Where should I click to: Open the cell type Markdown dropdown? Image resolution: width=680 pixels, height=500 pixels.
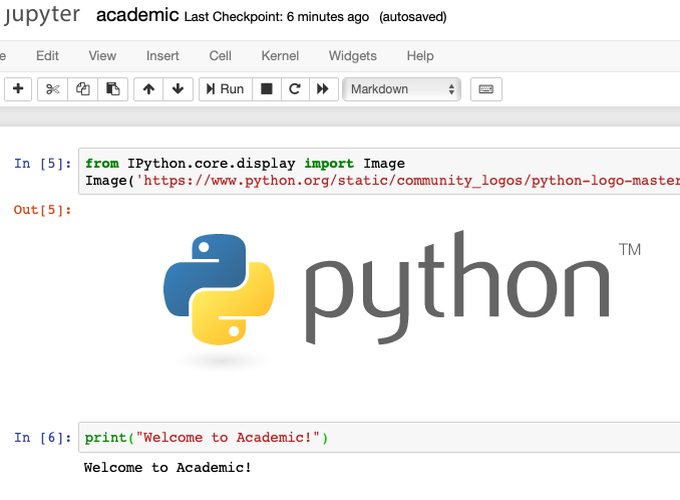401,89
